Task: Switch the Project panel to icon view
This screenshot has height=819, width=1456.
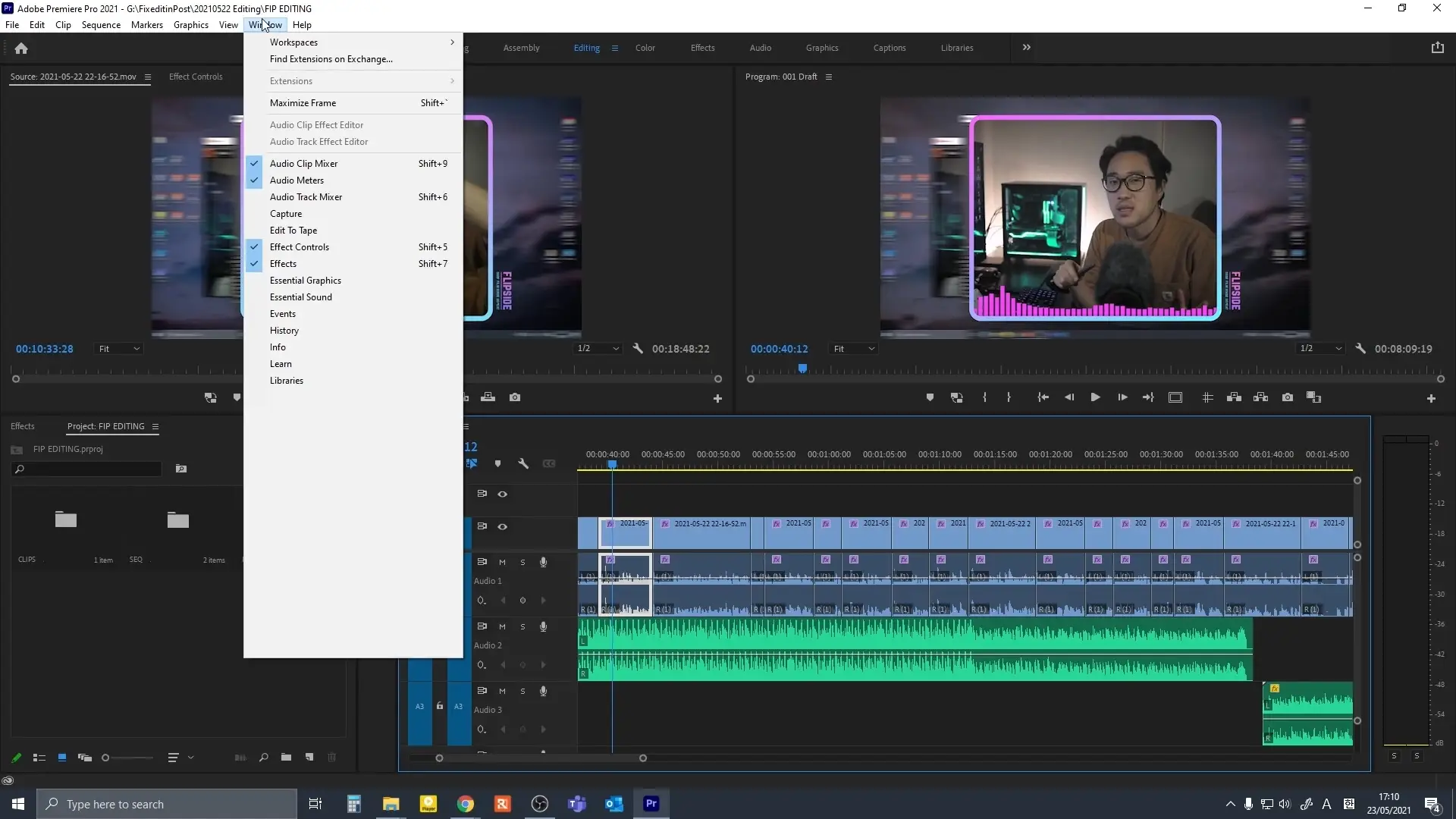Action: pos(62,758)
